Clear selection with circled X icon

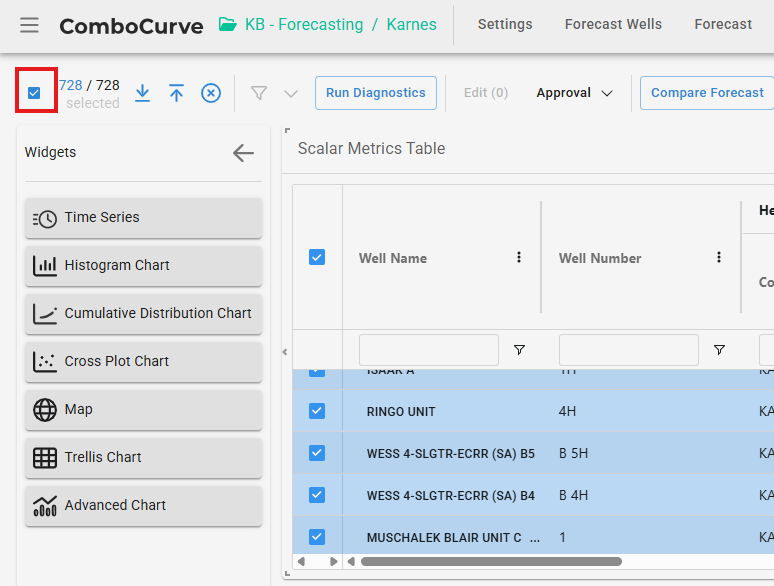click(x=211, y=93)
